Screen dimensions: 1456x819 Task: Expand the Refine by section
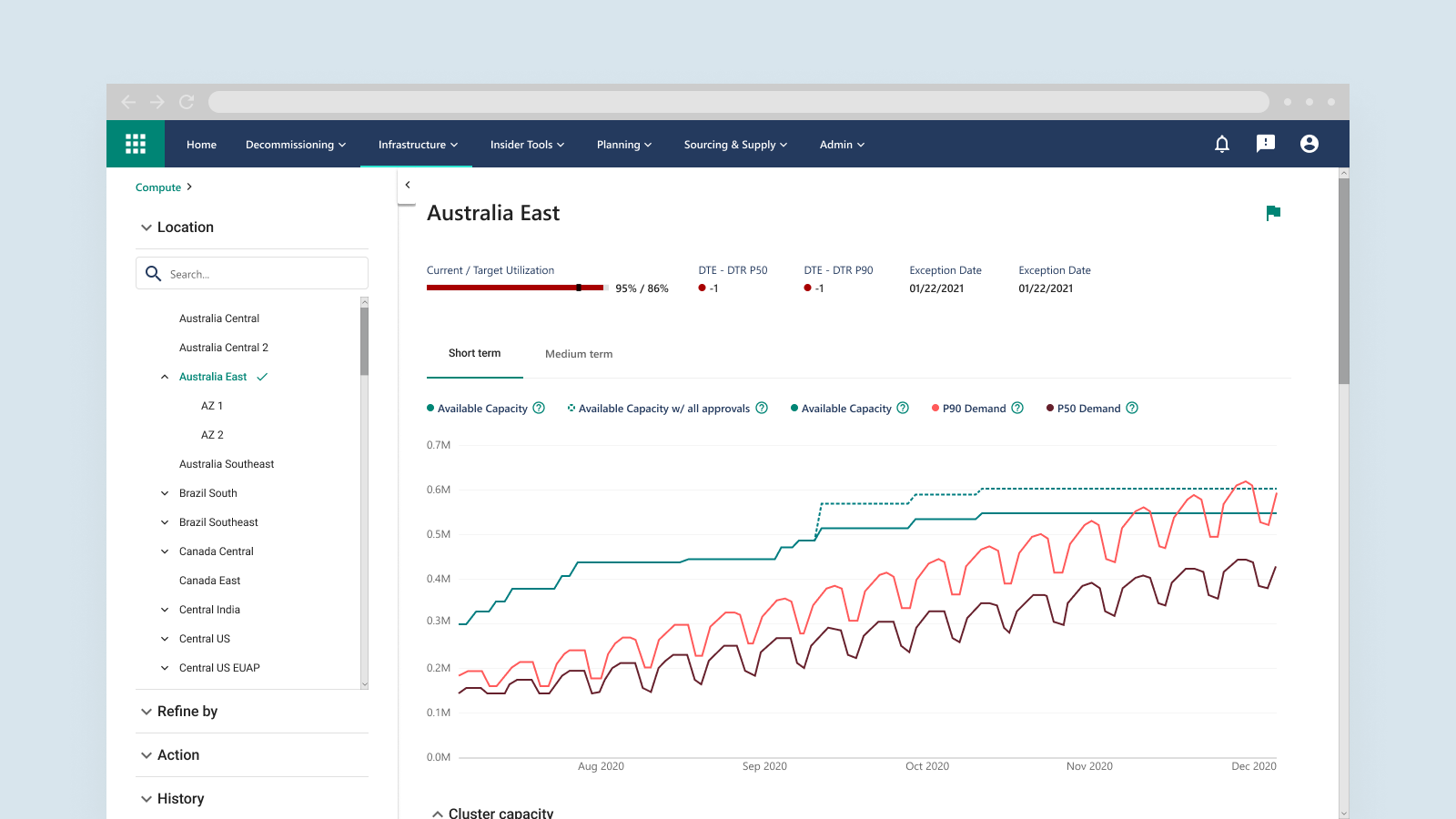187,712
